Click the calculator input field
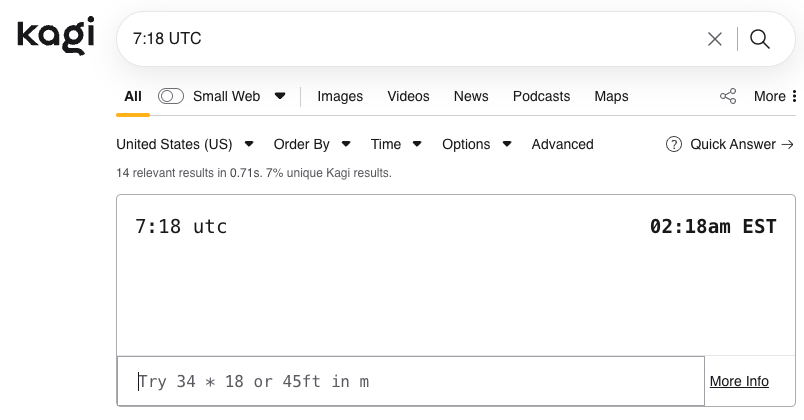This screenshot has height=420, width=804. pos(410,381)
